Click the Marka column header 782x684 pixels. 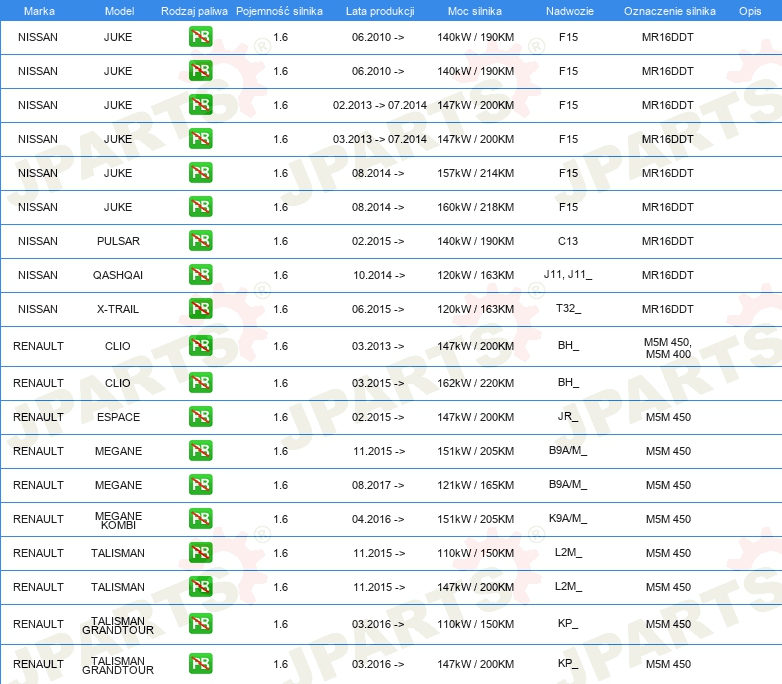(x=38, y=10)
